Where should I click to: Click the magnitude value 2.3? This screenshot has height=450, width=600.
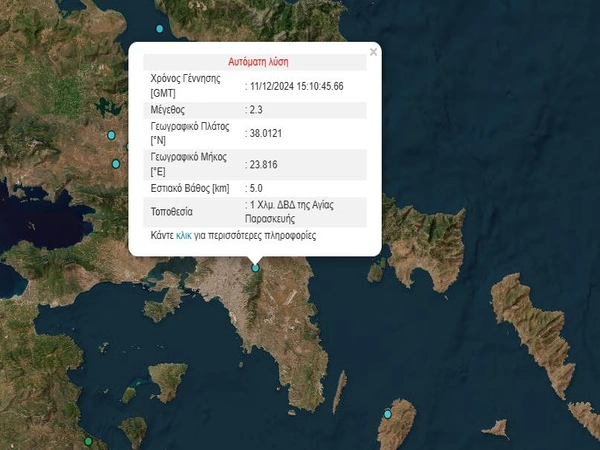click(x=258, y=110)
